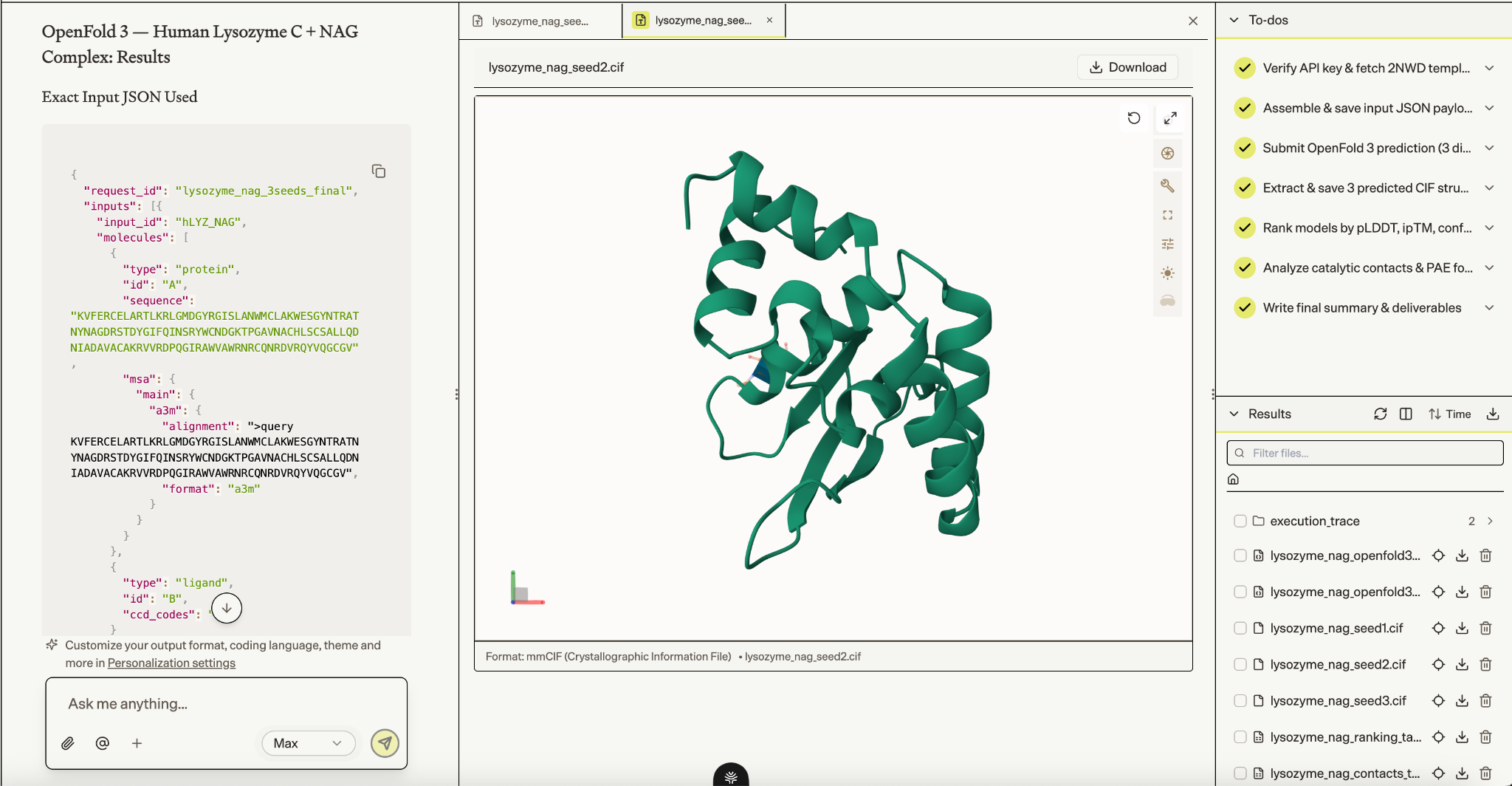This screenshot has width=1512, height=786.
Task: Switch to the first lysozyme_nag_see tab
Action: coord(541,21)
